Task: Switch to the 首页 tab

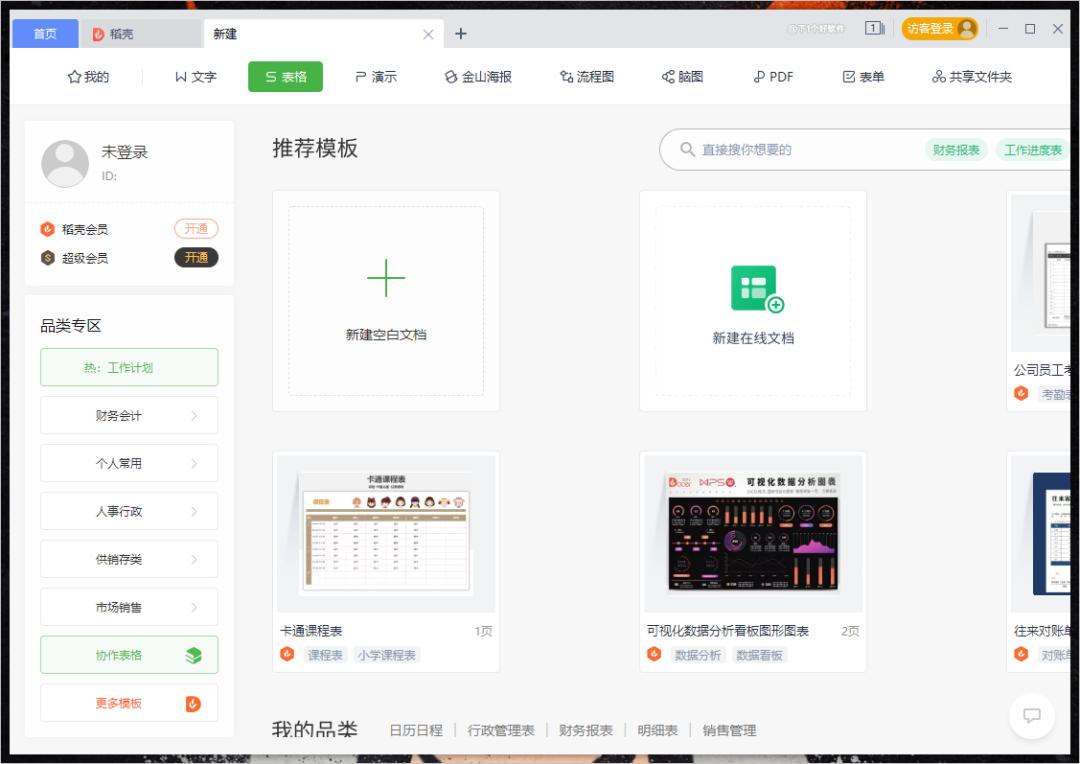Action: tap(44, 33)
